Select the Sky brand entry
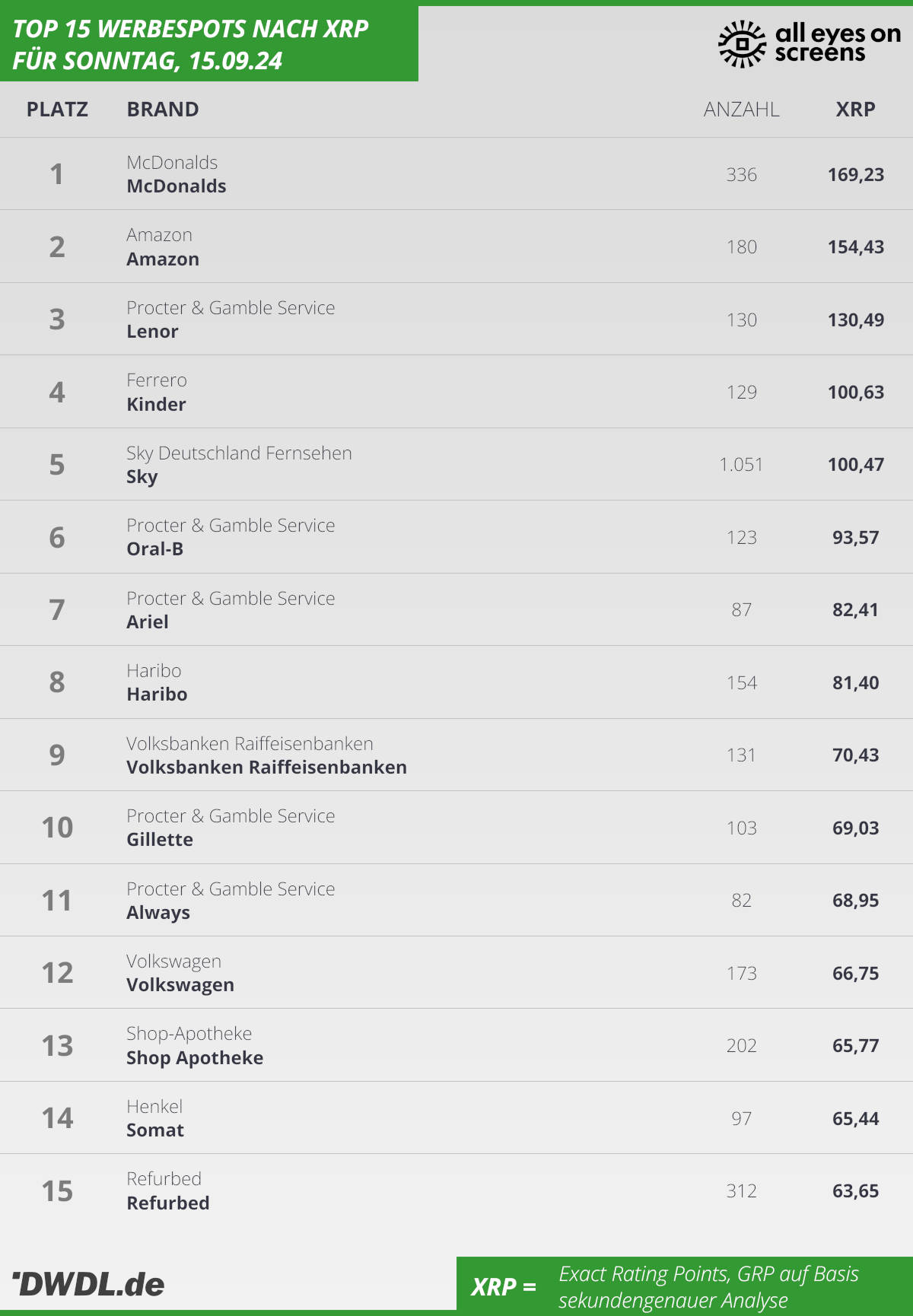Screen dimensions: 913x1316 click(x=142, y=478)
